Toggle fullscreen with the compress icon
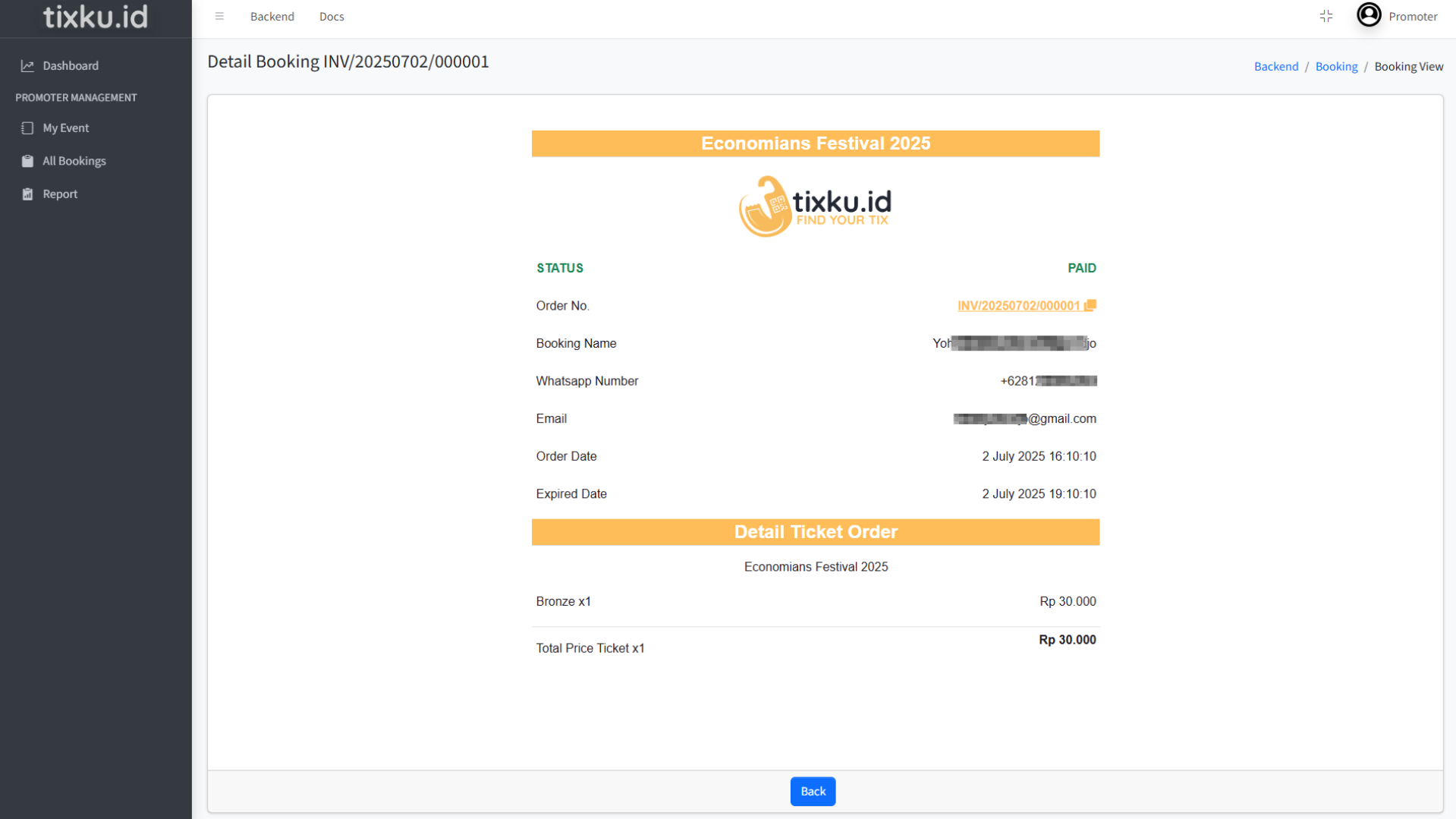1456x819 pixels. click(x=1325, y=16)
